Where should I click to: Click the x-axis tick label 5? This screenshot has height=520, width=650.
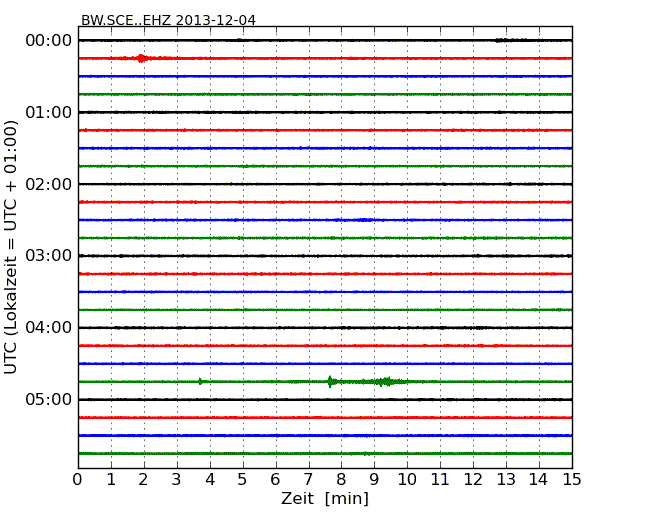coord(243,479)
